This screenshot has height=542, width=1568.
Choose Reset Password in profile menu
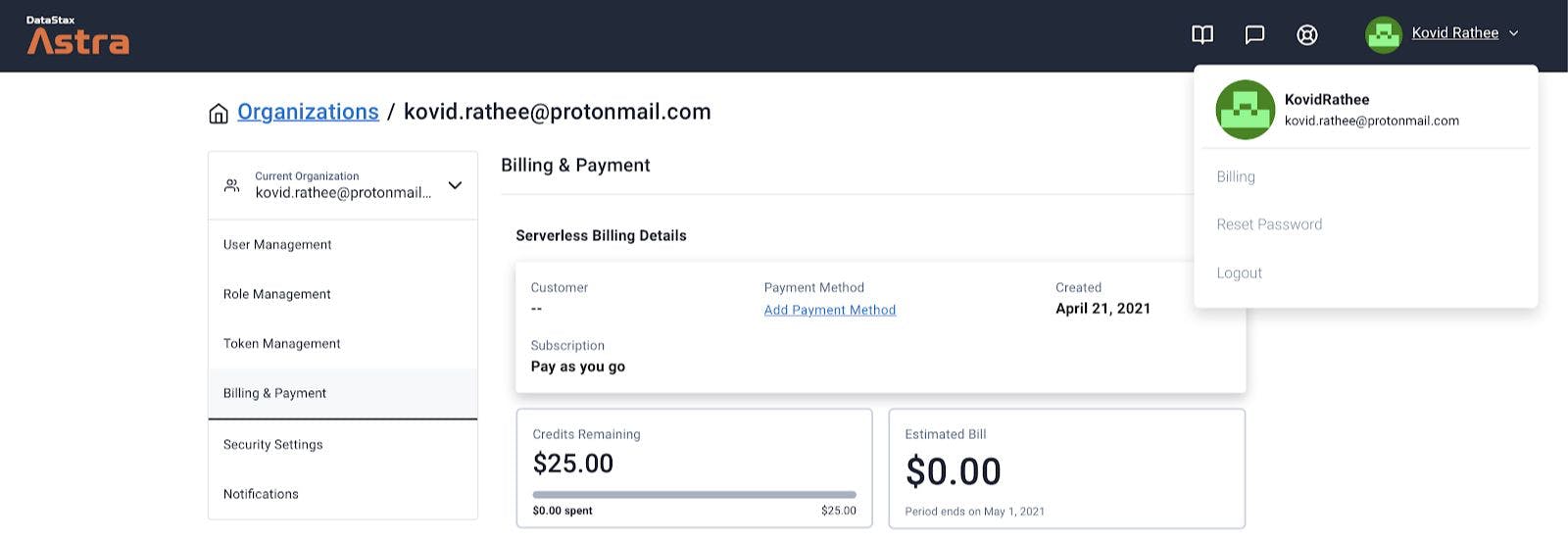[1269, 224]
